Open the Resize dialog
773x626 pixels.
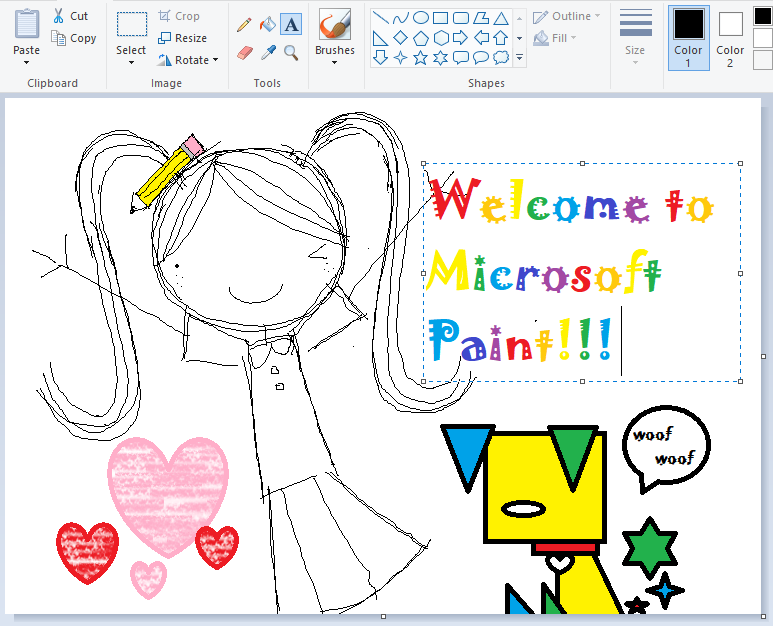(x=183, y=38)
